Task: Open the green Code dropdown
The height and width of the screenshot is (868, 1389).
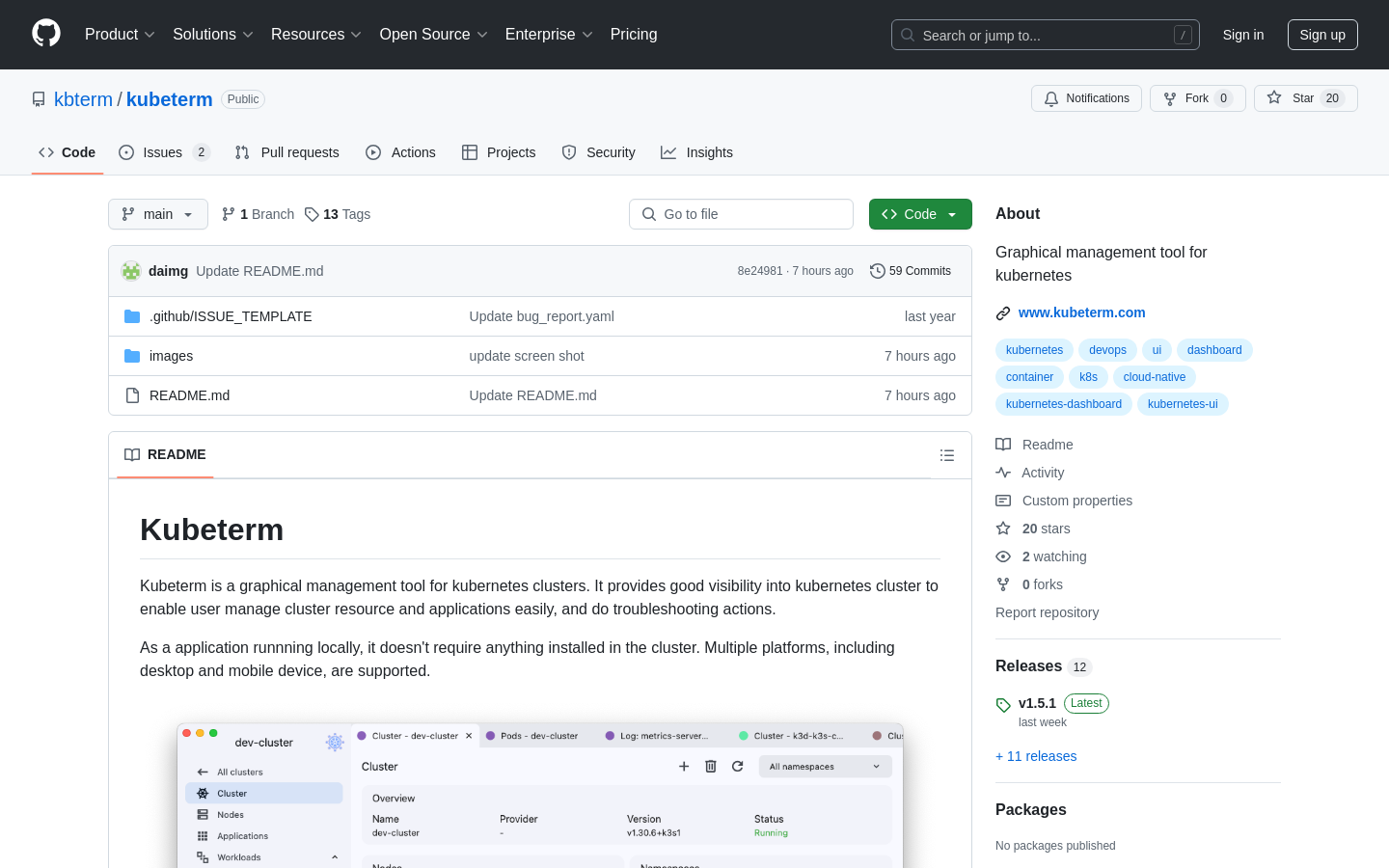Action: 919,214
